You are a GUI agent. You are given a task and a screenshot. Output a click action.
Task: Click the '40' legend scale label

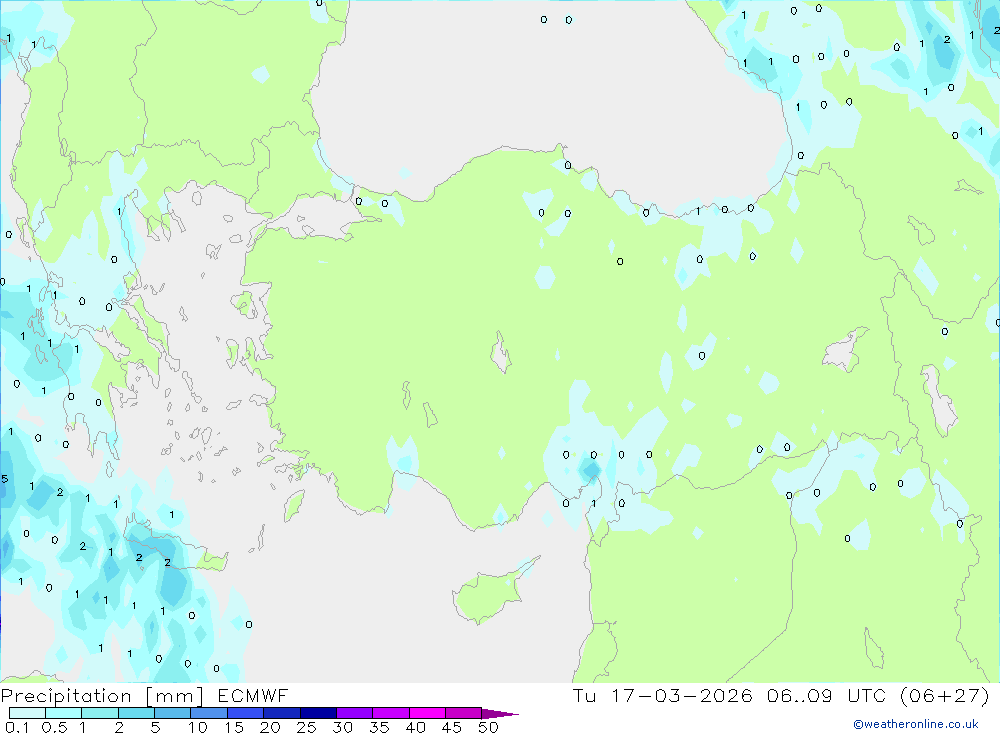pos(416,727)
